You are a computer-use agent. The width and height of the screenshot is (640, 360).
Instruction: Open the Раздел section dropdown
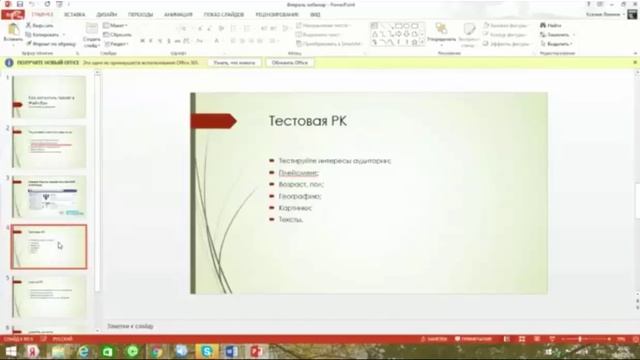click(x=116, y=44)
